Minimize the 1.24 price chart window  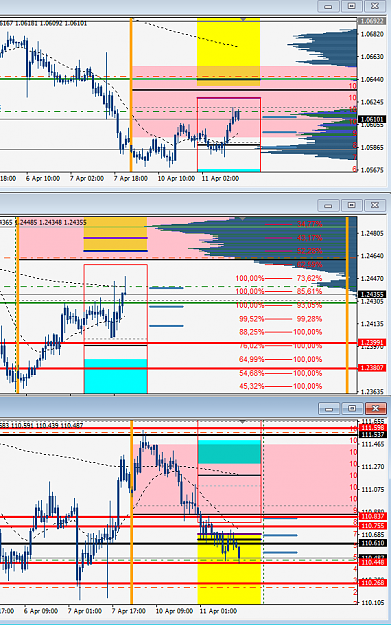(328, 205)
